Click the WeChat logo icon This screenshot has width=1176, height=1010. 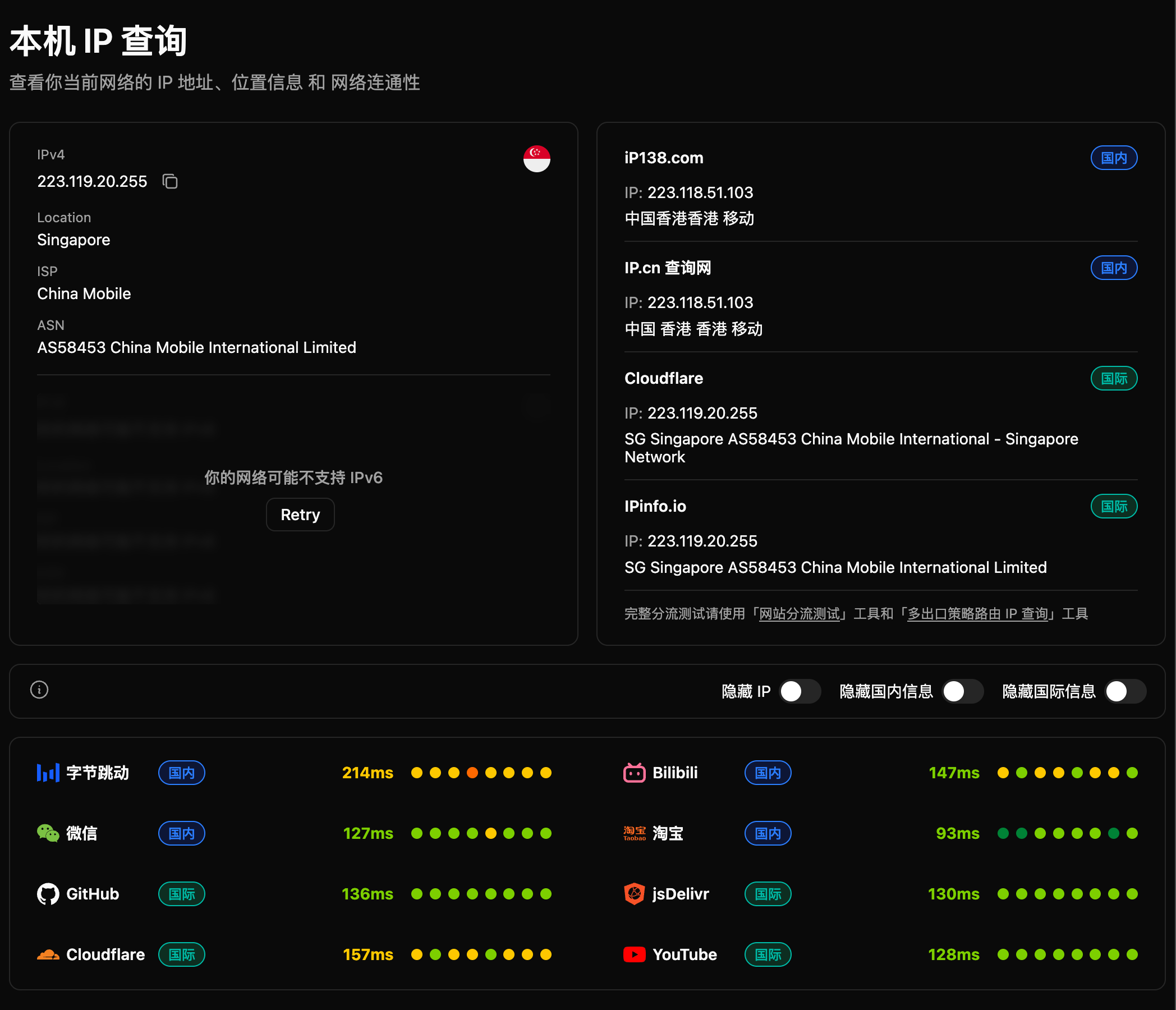tap(48, 833)
